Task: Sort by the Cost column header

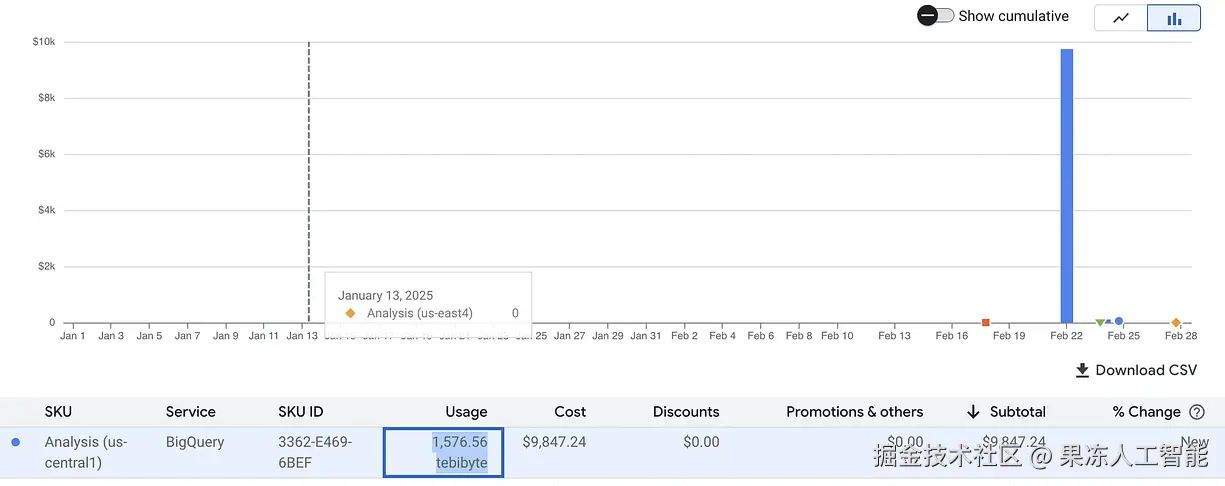Action: click(x=570, y=412)
